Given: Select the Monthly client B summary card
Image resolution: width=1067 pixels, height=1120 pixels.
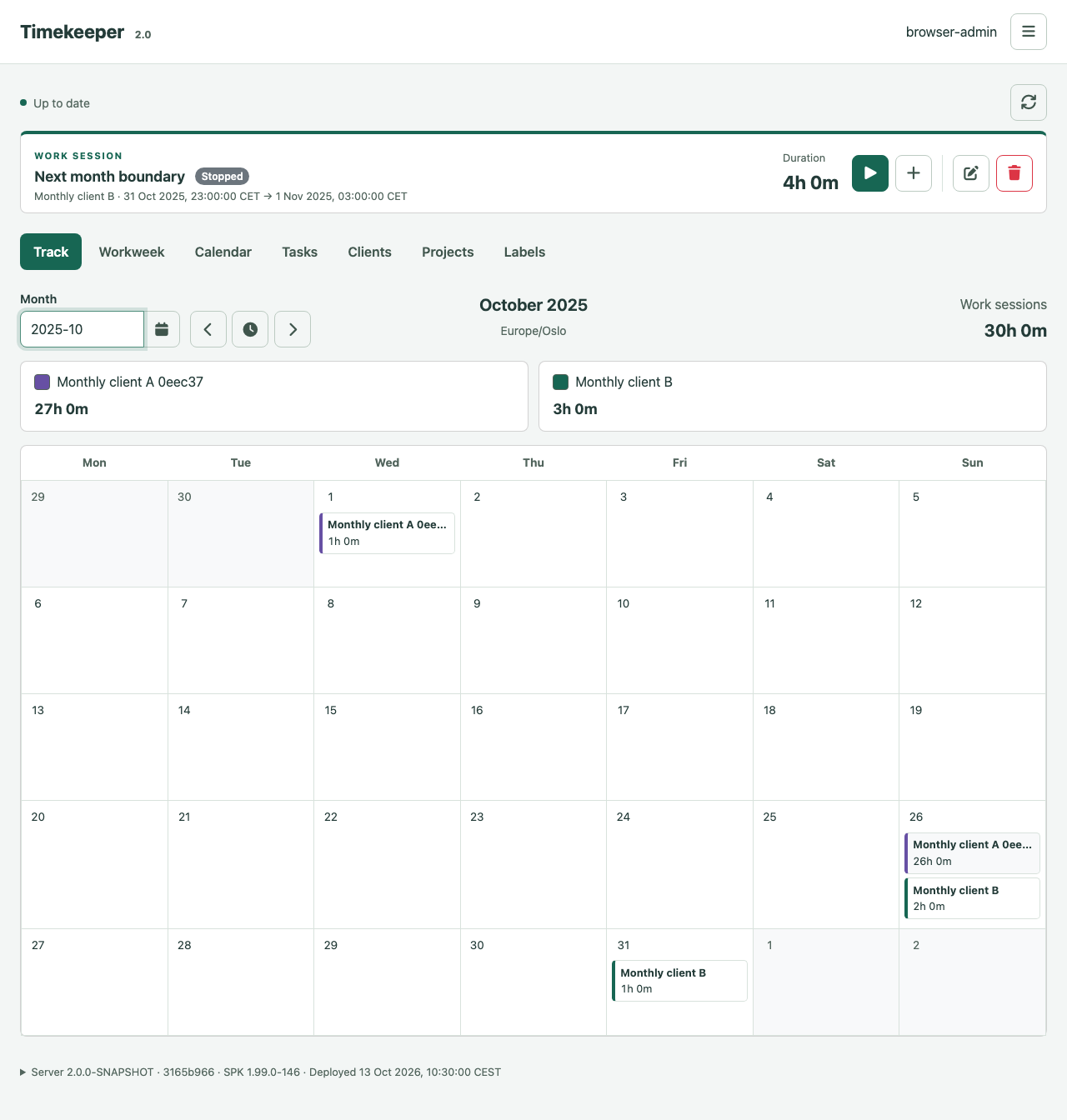Looking at the screenshot, I should click(x=793, y=396).
